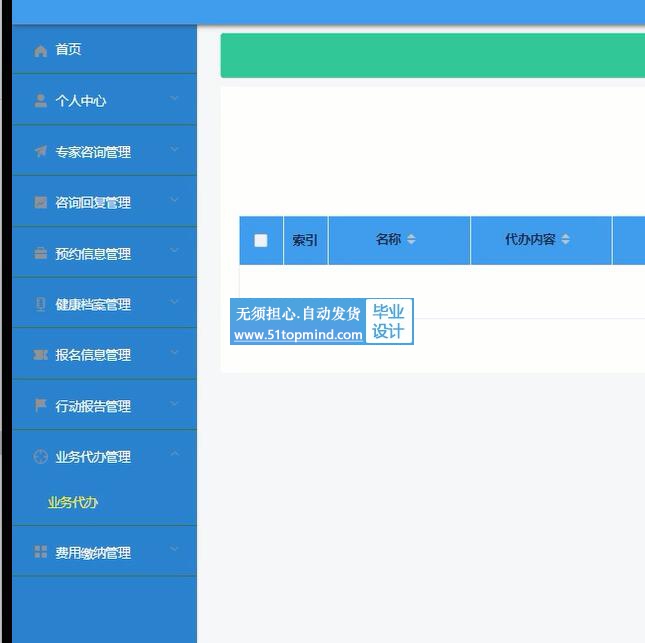Viewport: 645px width, 643px height.
Task: Click the 代办内容 column header text
Action: tap(530, 239)
